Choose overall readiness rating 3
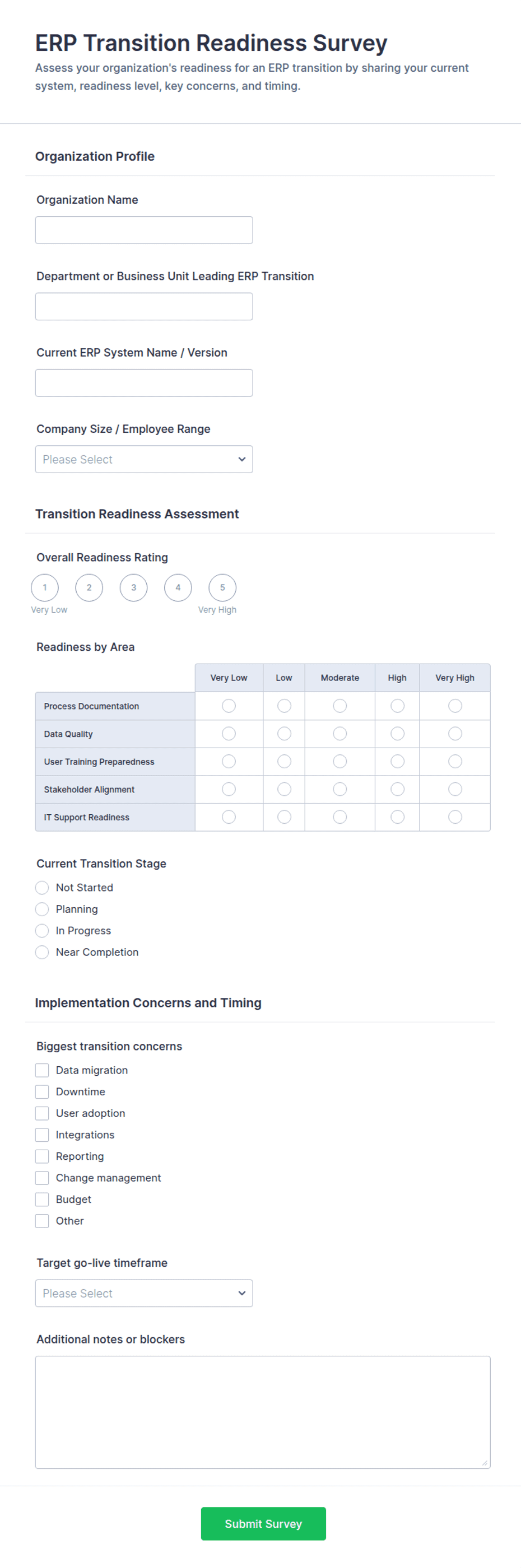The width and height of the screenshot is (521, 1568). pyautogui.click(x=133, y=587)
